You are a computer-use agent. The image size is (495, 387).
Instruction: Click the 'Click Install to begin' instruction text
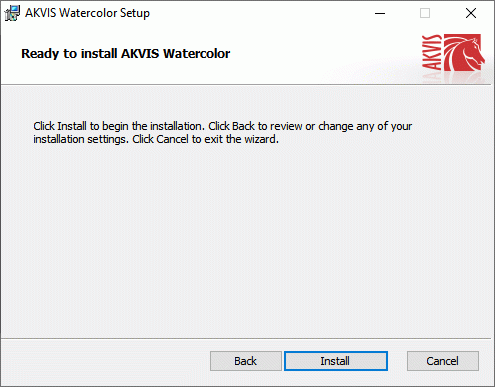tap(223, 133)
